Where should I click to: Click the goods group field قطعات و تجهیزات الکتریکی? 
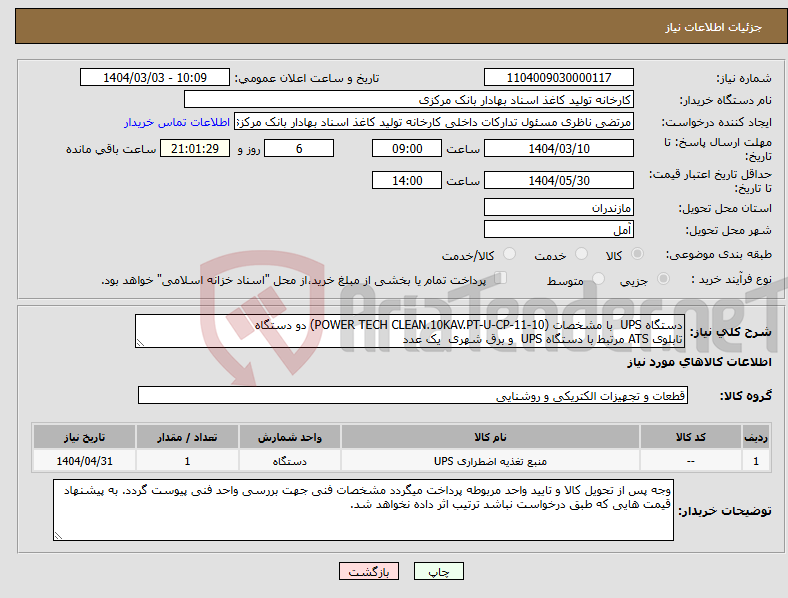point(413,395)
